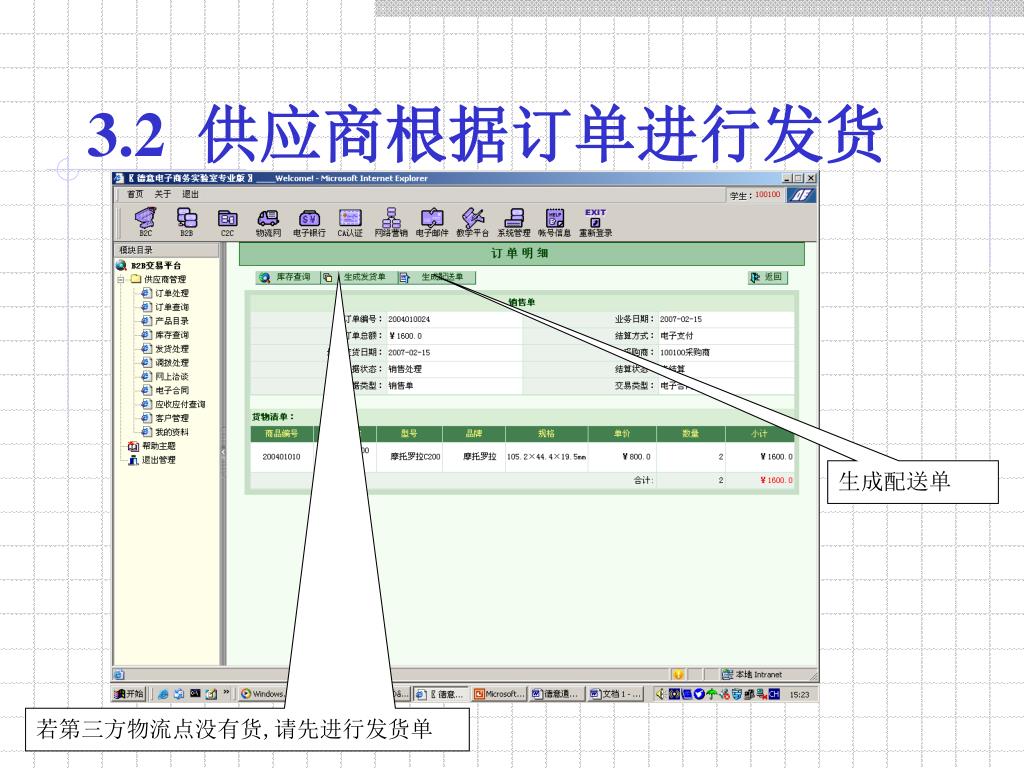This screenshot has width=1024, height=768.
Task: Click the 单价 column header
Action: click(x=622, y=434)
